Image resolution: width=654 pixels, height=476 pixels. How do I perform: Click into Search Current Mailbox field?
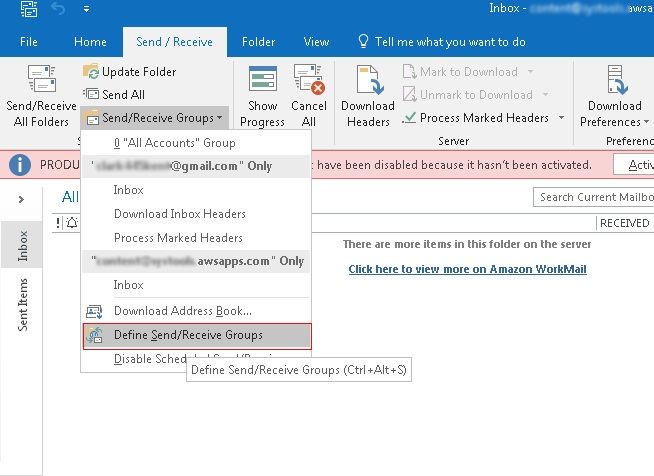coord(594,197)
